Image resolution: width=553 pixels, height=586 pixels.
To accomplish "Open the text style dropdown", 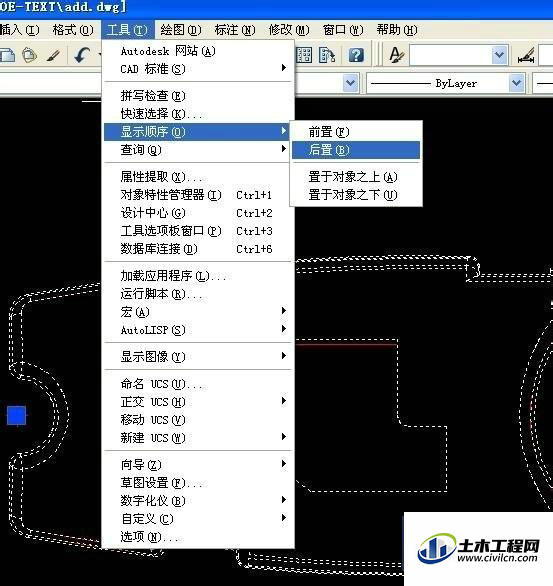I will 499,55.
